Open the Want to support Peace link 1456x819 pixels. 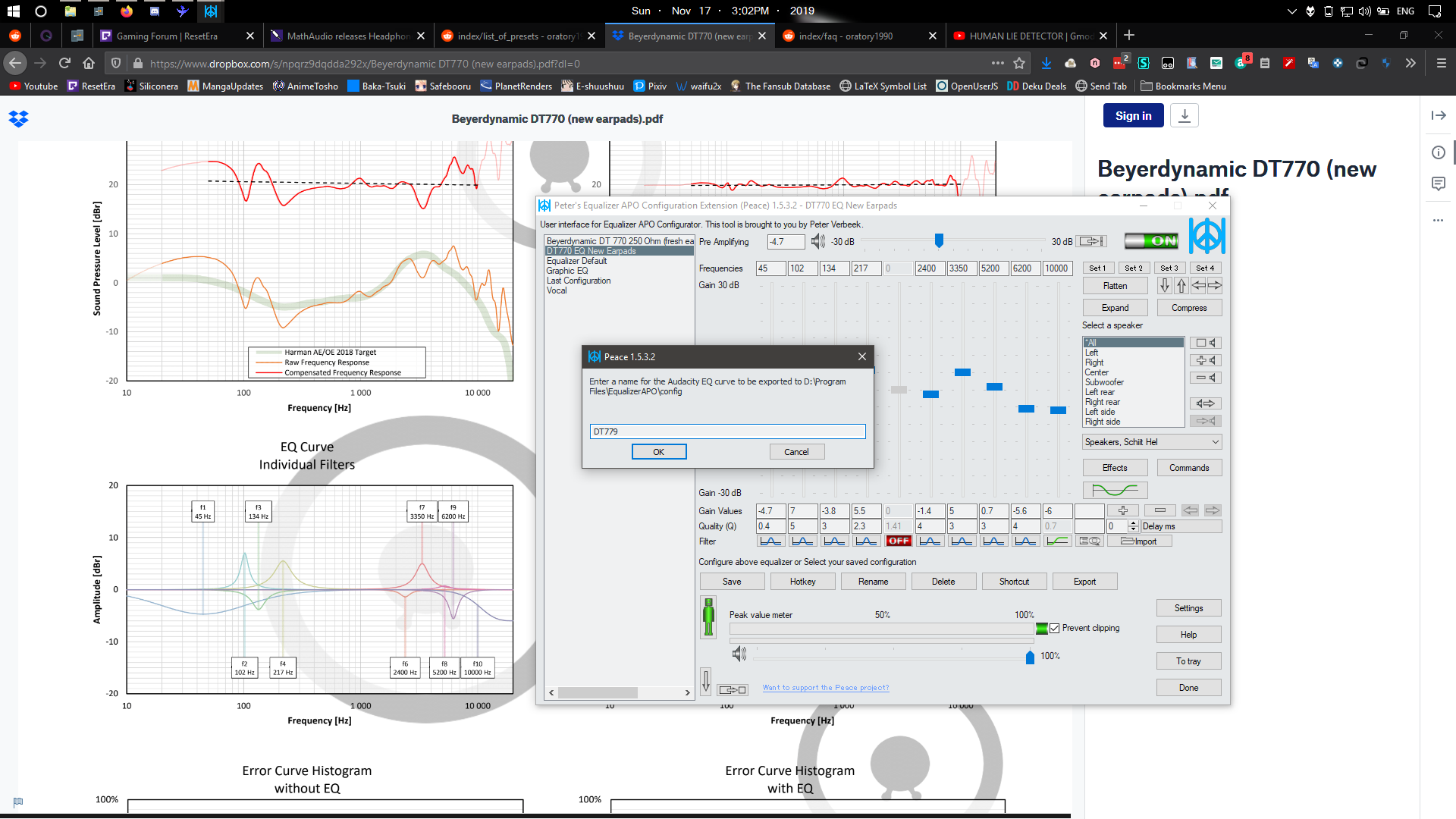(x=825, y=688)
